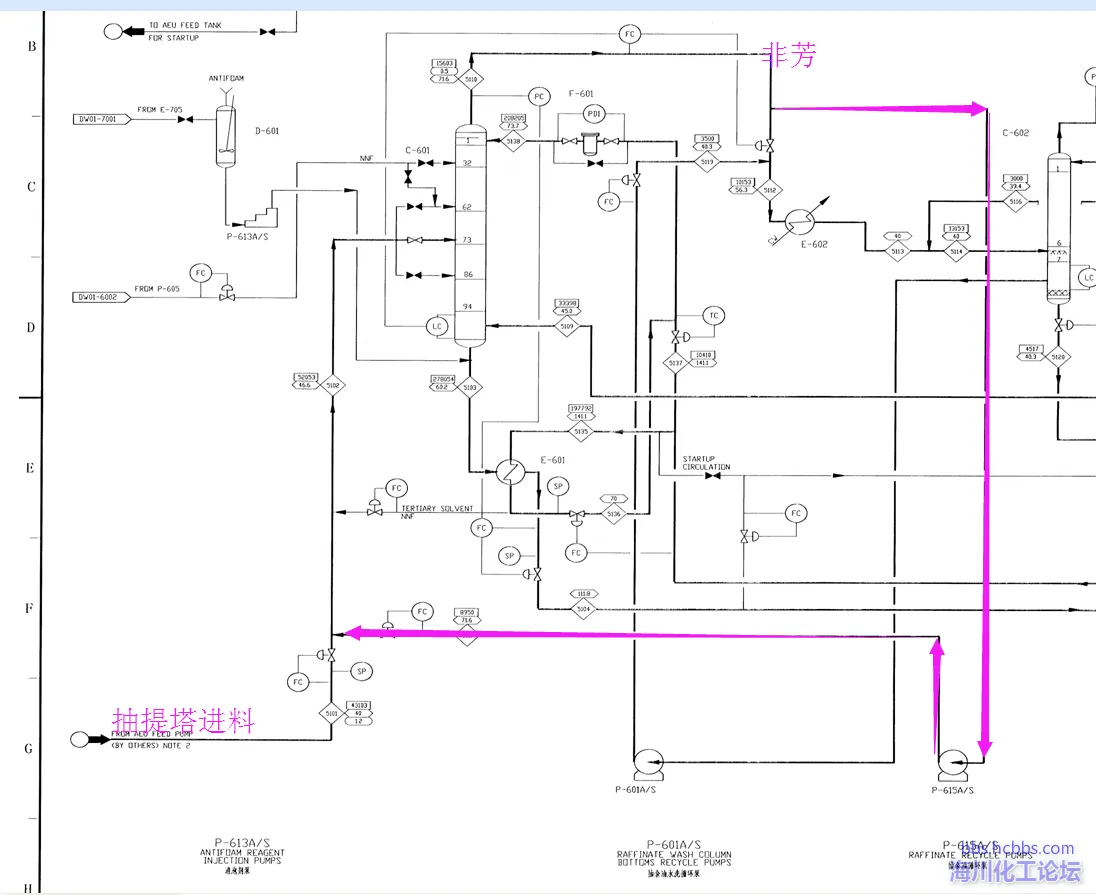
Task: Click stream diamond 5135
Action: click(x=581, y=431)
